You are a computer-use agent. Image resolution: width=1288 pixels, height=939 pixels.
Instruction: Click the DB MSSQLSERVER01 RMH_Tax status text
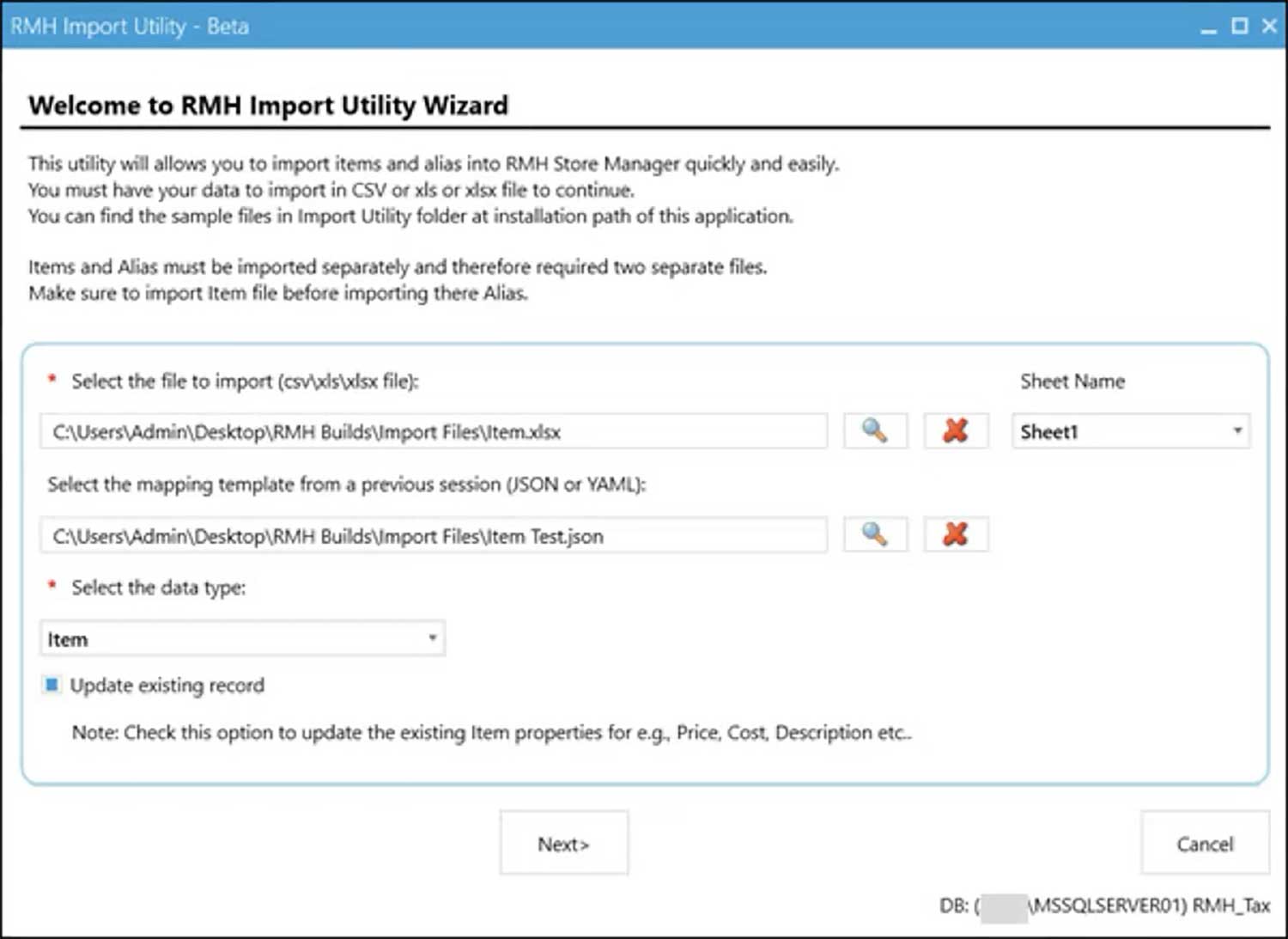tap(1104, 905)
